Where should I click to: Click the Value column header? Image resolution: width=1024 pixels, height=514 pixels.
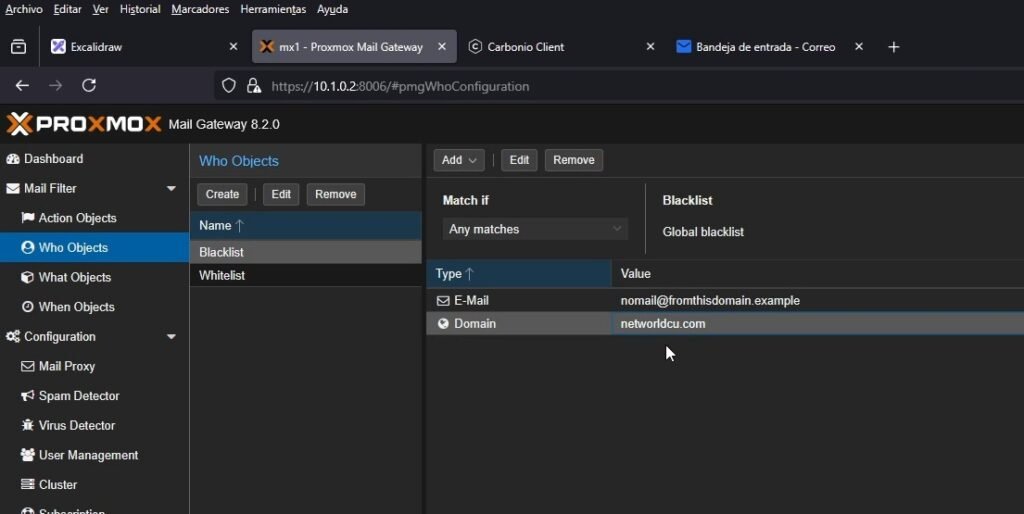[x=818, y=274]
